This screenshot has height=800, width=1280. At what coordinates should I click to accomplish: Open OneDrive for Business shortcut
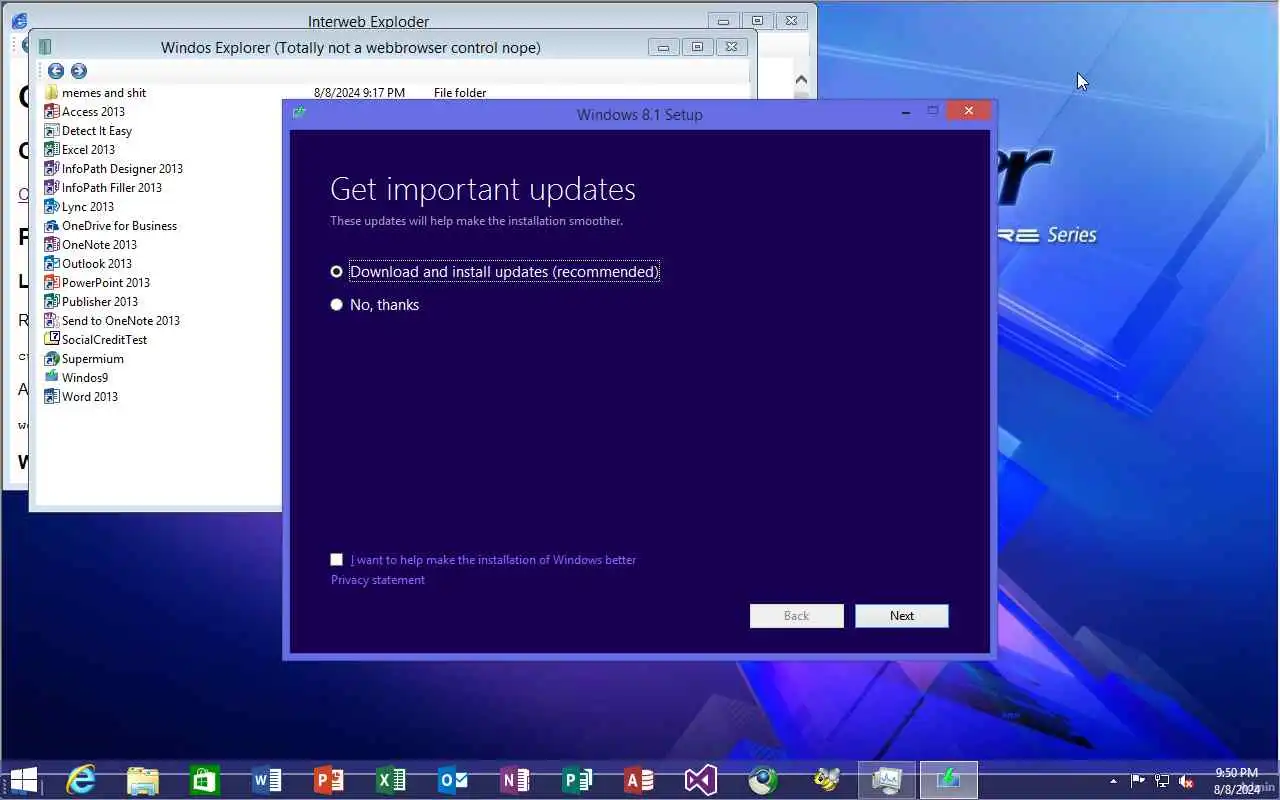[111, 226]
